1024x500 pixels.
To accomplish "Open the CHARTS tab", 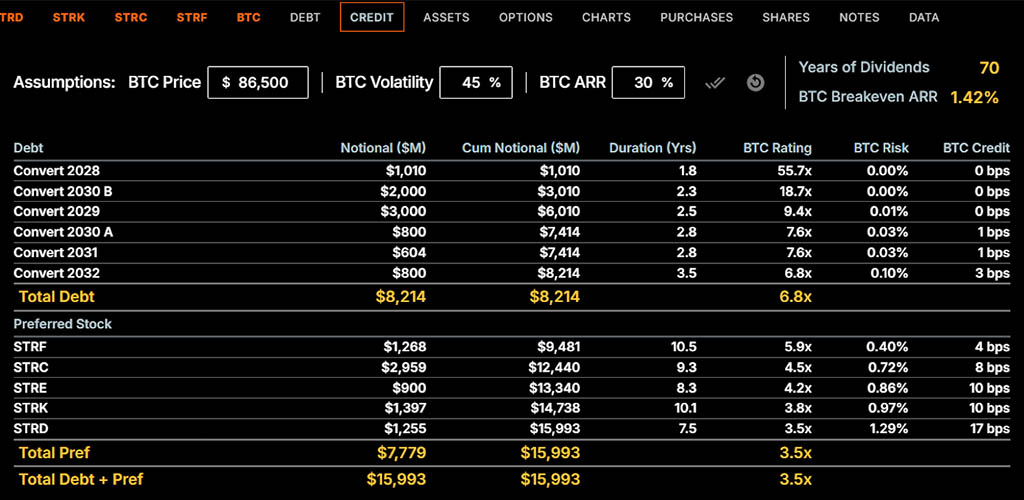I will (x=606, y=17).
